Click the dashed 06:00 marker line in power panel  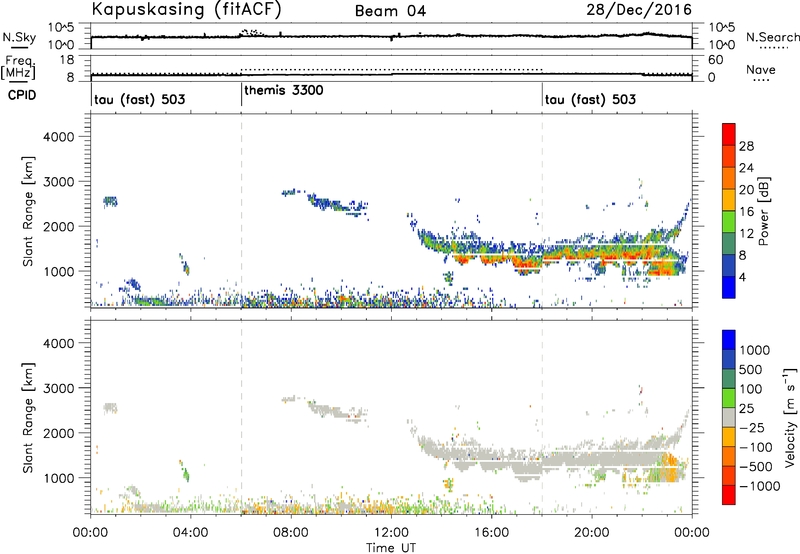pyautogui.click(x=241, y=210)
